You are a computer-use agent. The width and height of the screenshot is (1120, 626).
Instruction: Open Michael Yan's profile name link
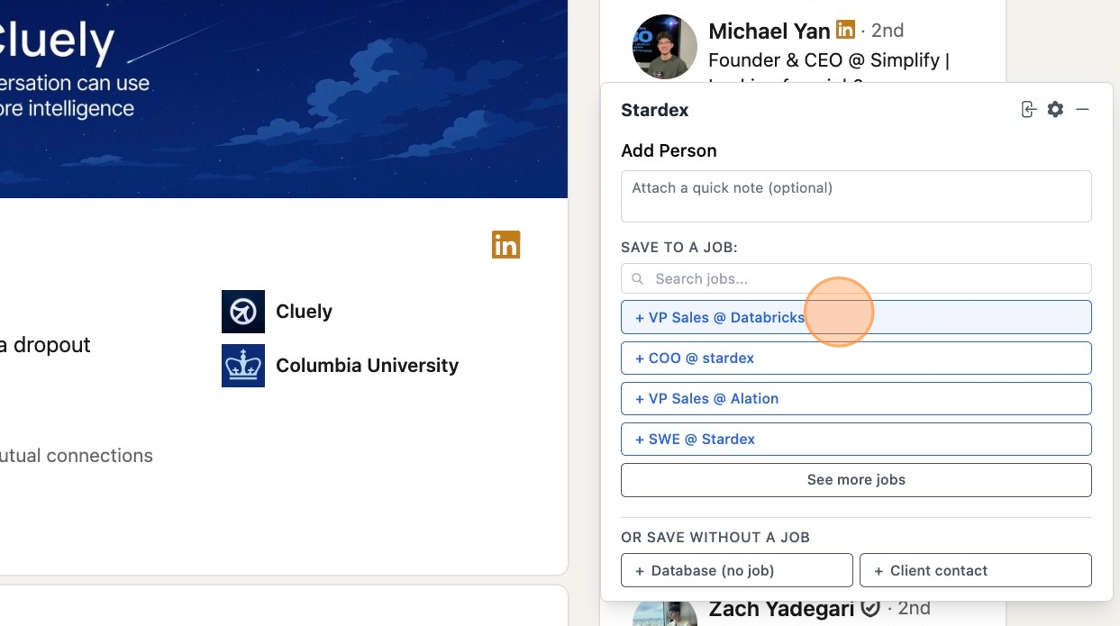[x=769, y=31]
